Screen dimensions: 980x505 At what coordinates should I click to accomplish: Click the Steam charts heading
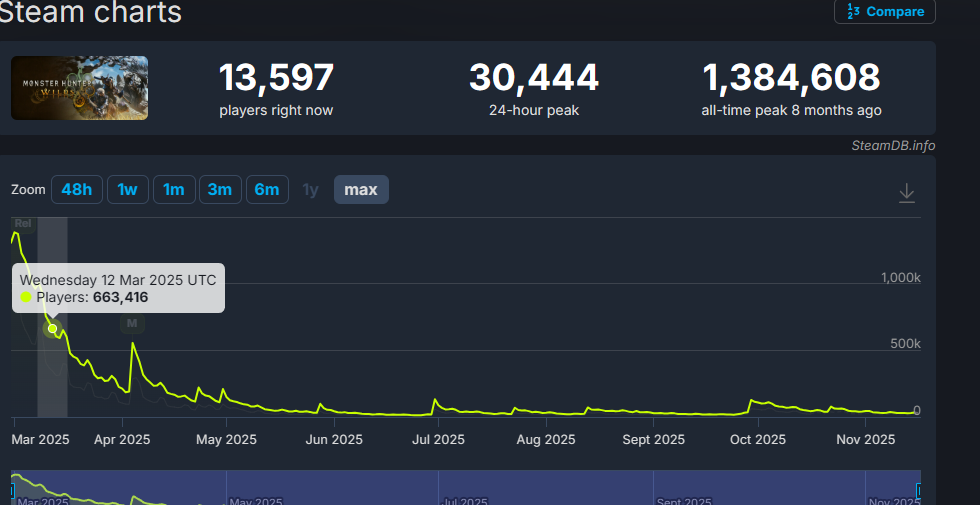(x=90, y=12)
